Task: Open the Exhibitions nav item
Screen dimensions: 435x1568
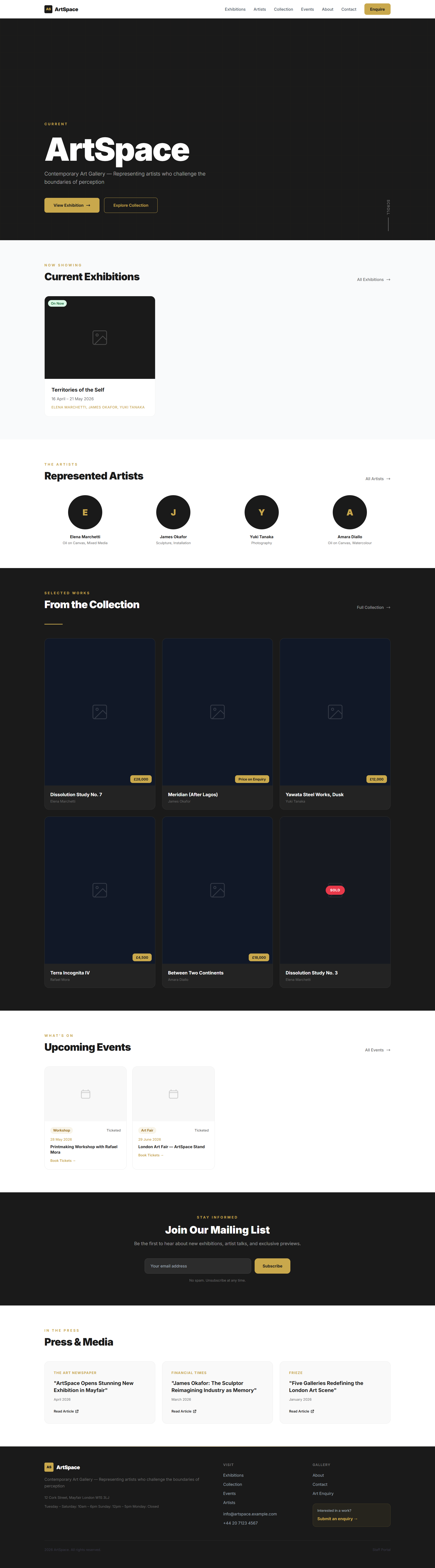Action: point(235,9)
